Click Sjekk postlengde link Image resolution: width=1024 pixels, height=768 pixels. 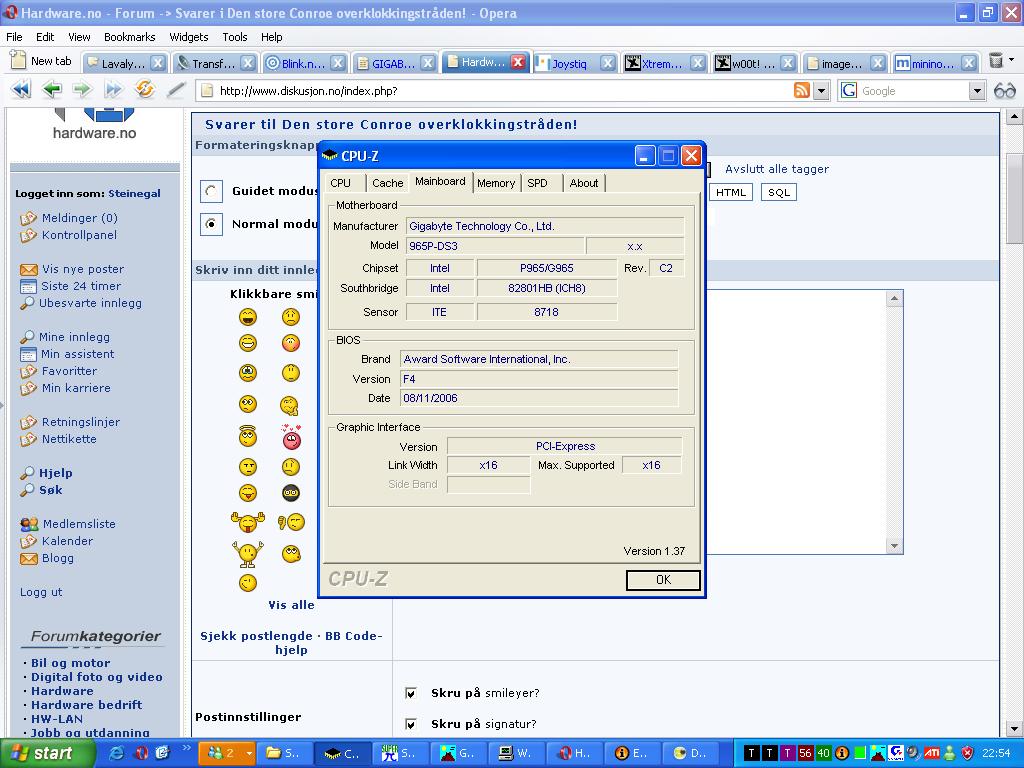pos(256,635)
